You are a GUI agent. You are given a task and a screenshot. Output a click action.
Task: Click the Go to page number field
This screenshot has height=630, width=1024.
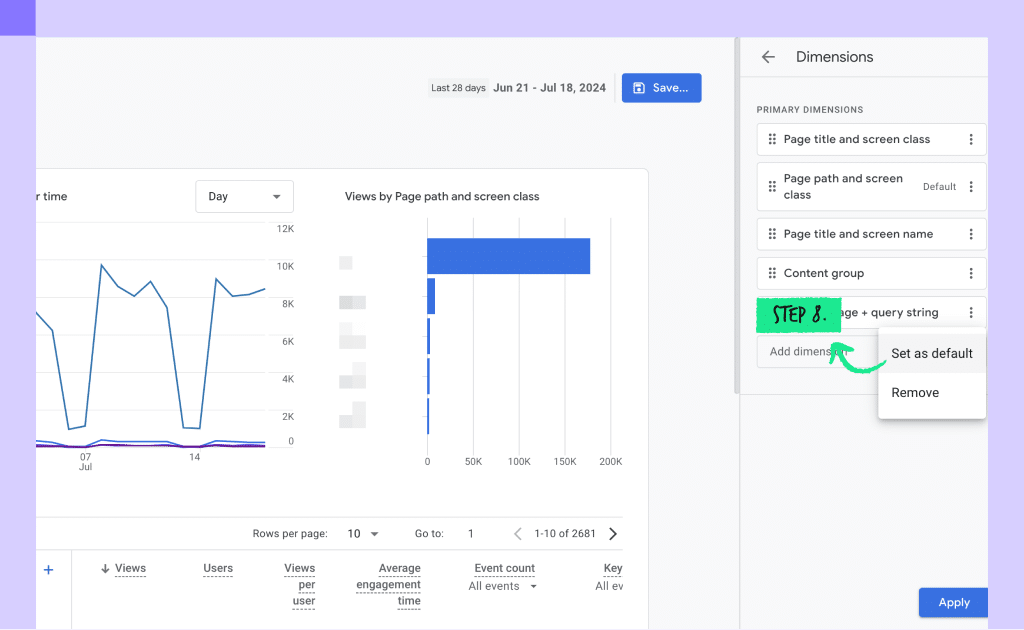471,533
